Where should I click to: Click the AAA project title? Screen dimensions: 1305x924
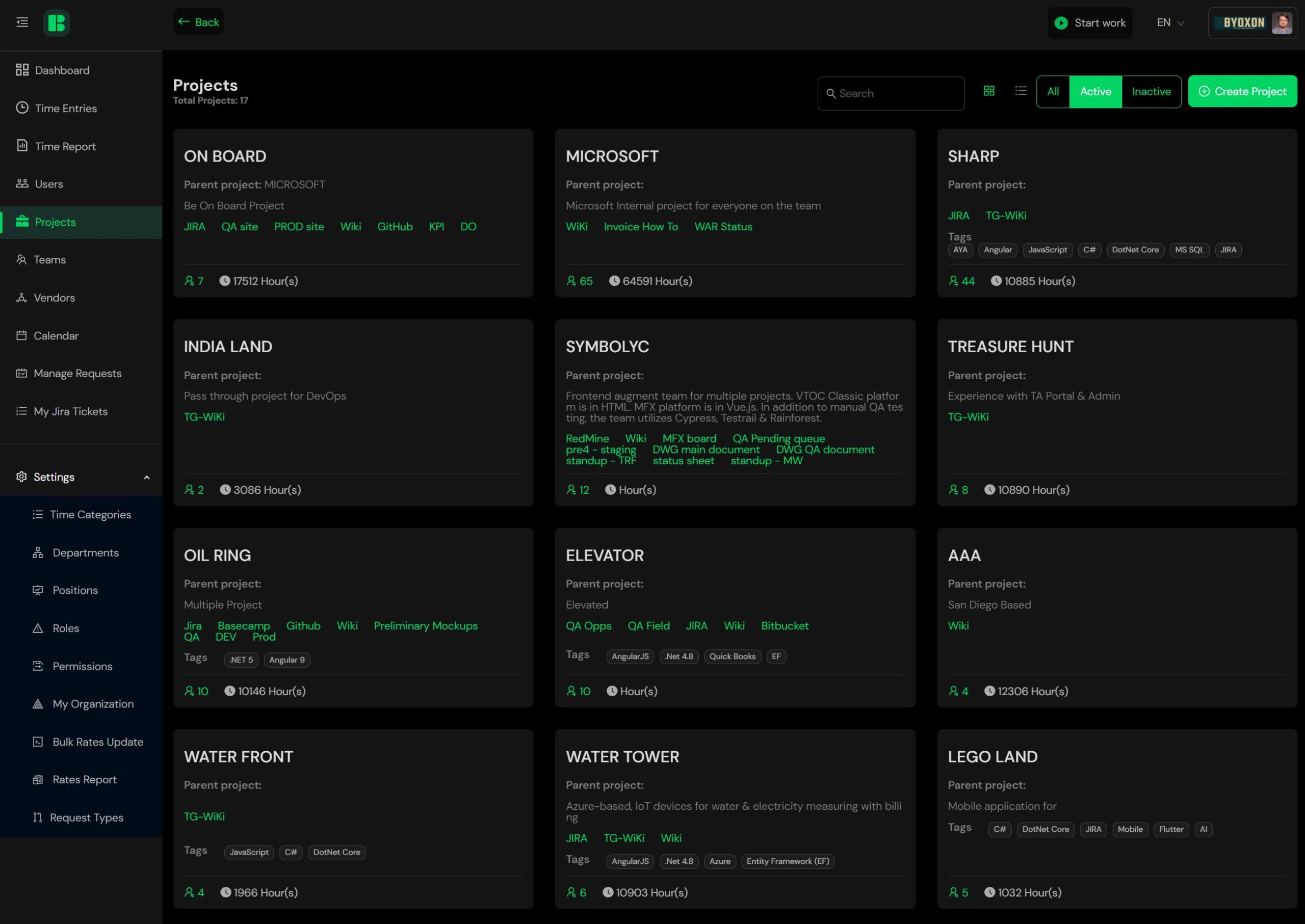(x=964, y=556)
